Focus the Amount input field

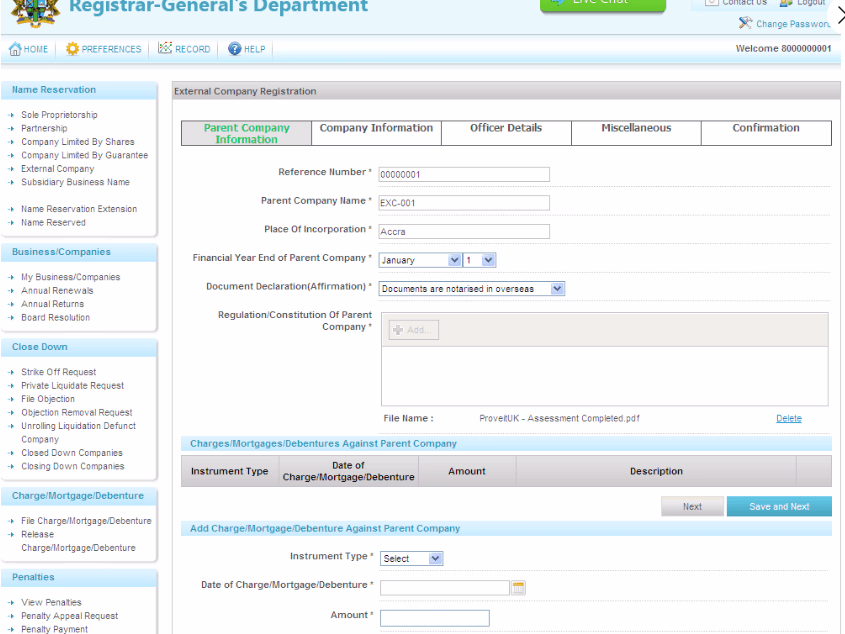(435, 618)
